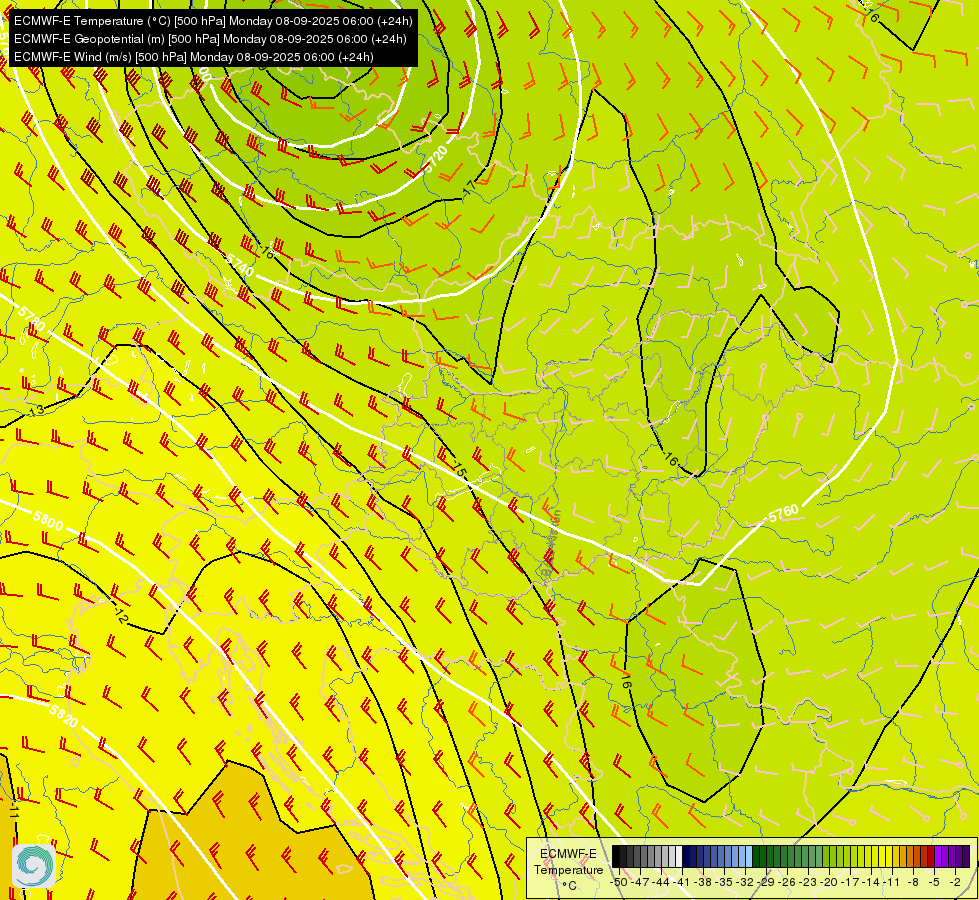Viewport: 979px width, 900px height.
Task: Click the 'ECMWF-E Wind (m/s) [500 hPa]' title line
Action: coord(194,57)
